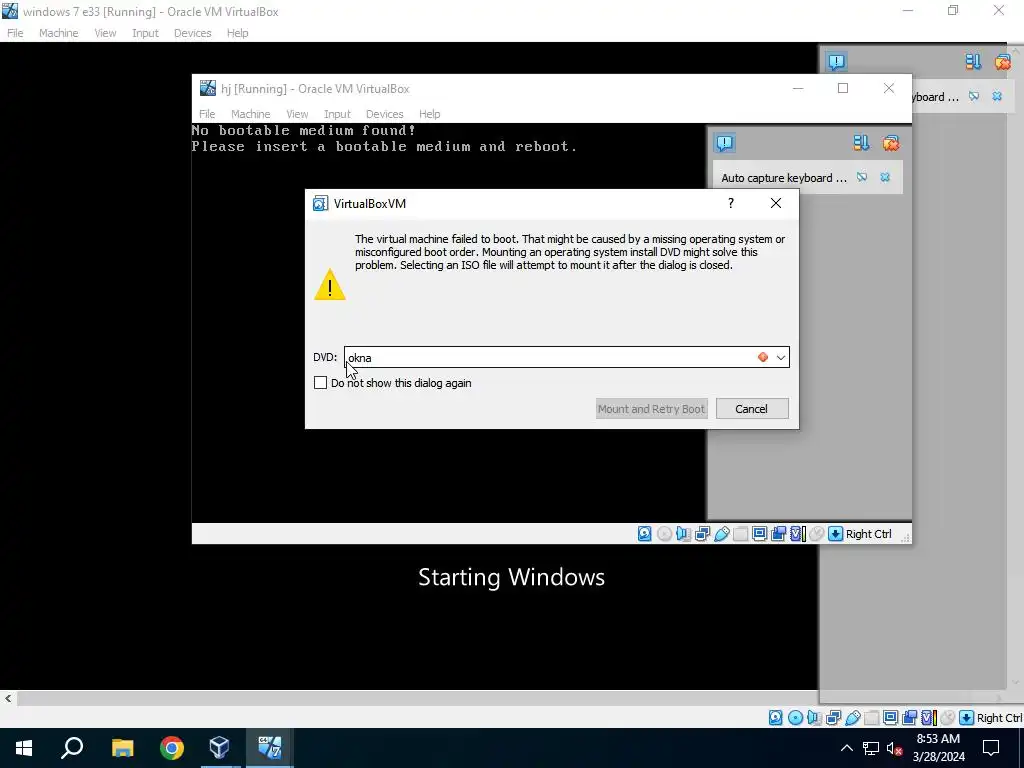This screenshot has height=768, width=1024.
Task: Click red indicator icon inside DVD field
Action: click(763, 357)
